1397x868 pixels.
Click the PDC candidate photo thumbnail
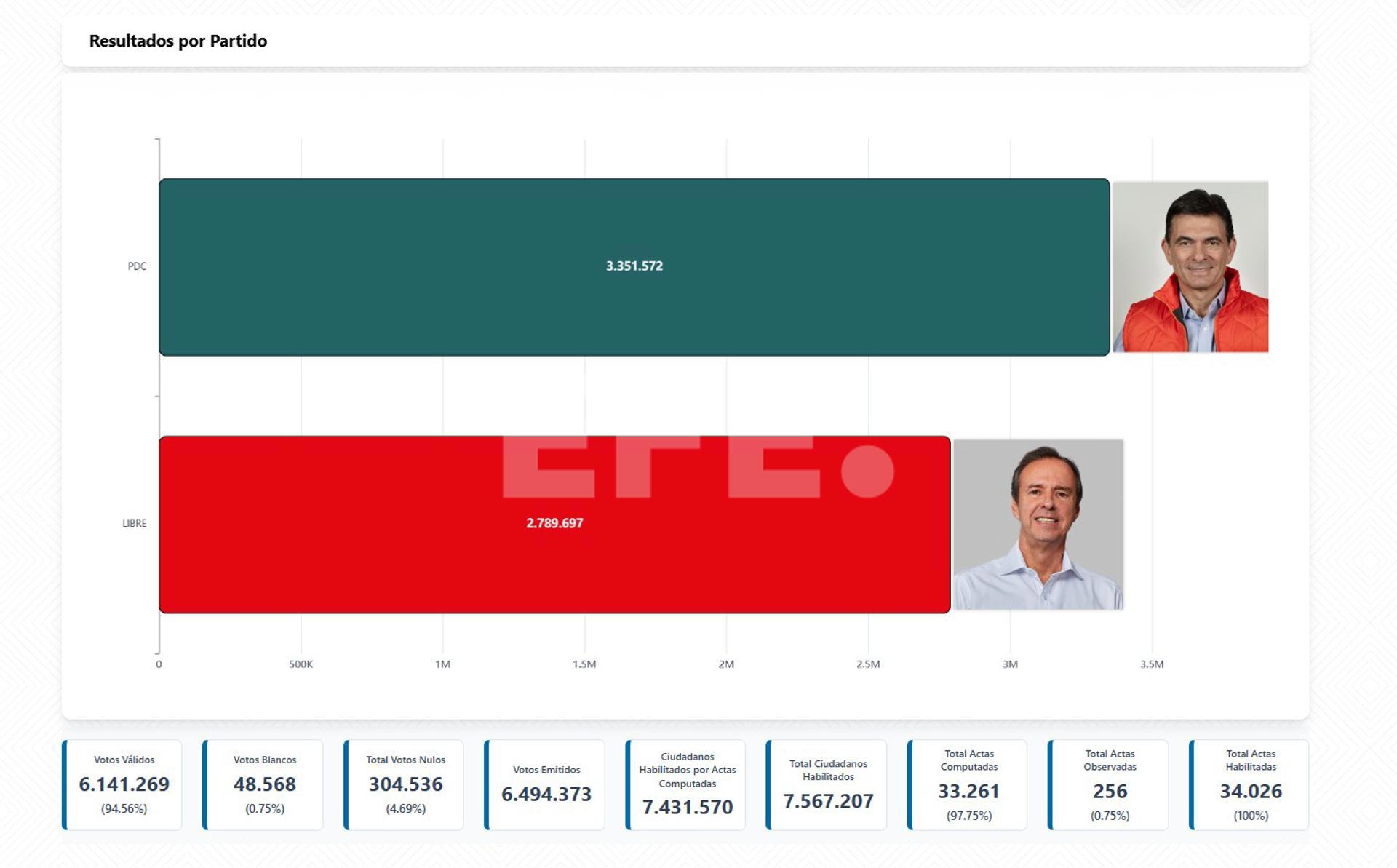(1190, 267)
